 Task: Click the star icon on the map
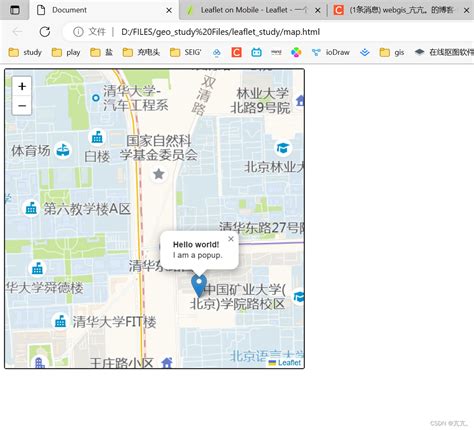pos(159,174)
